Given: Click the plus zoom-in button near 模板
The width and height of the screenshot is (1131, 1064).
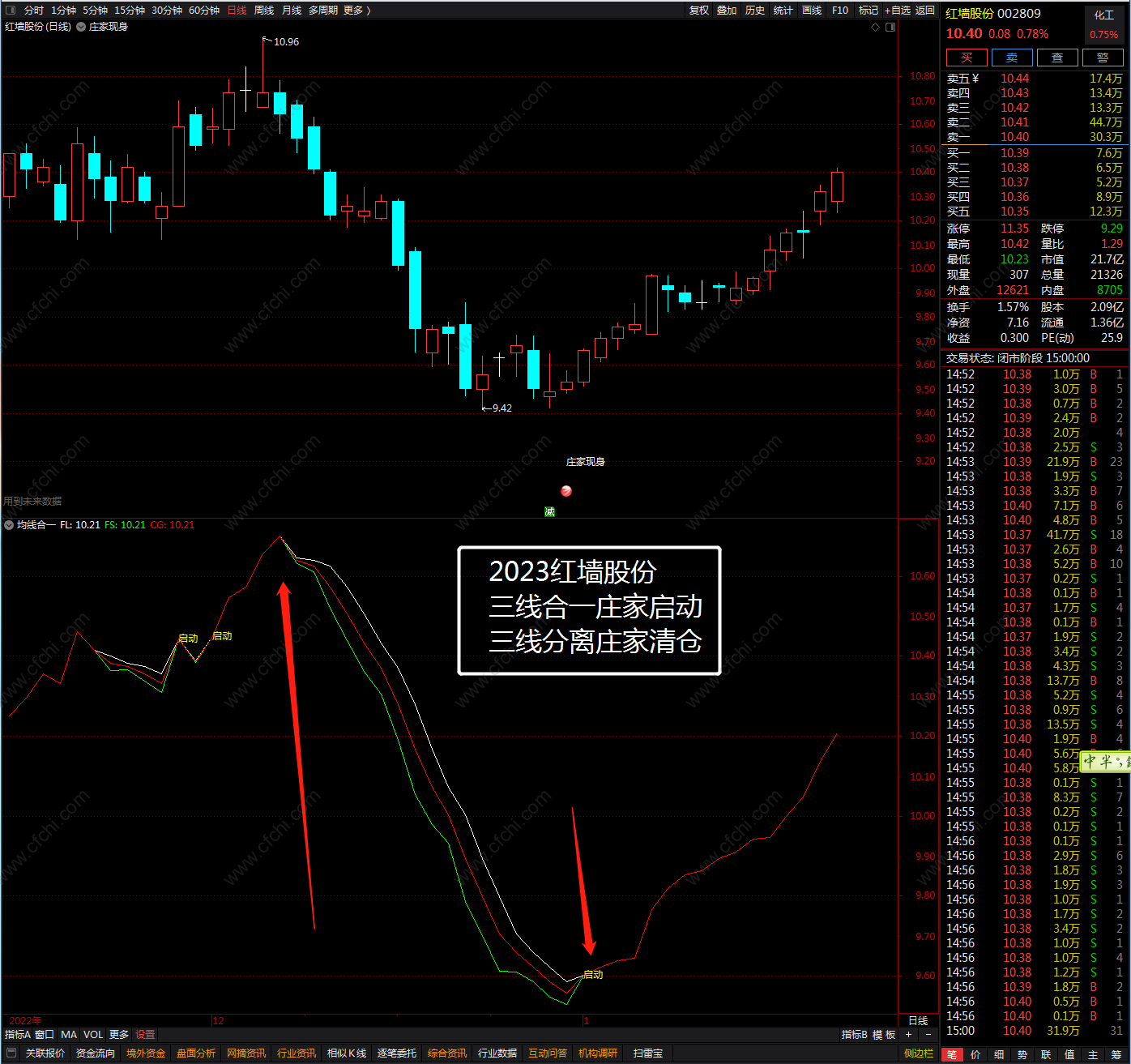Looking at the screenshot, I should [x=908, y=1035].
